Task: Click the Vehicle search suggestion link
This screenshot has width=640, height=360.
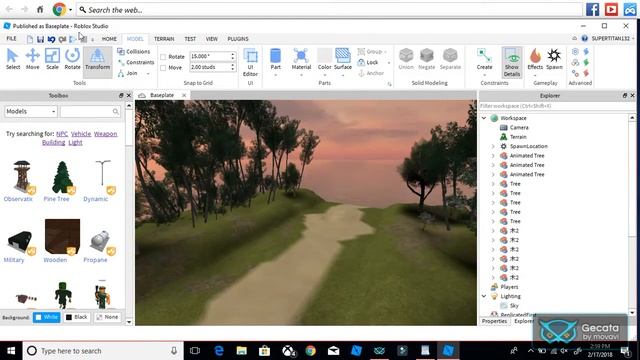Action: coord(81,134)
